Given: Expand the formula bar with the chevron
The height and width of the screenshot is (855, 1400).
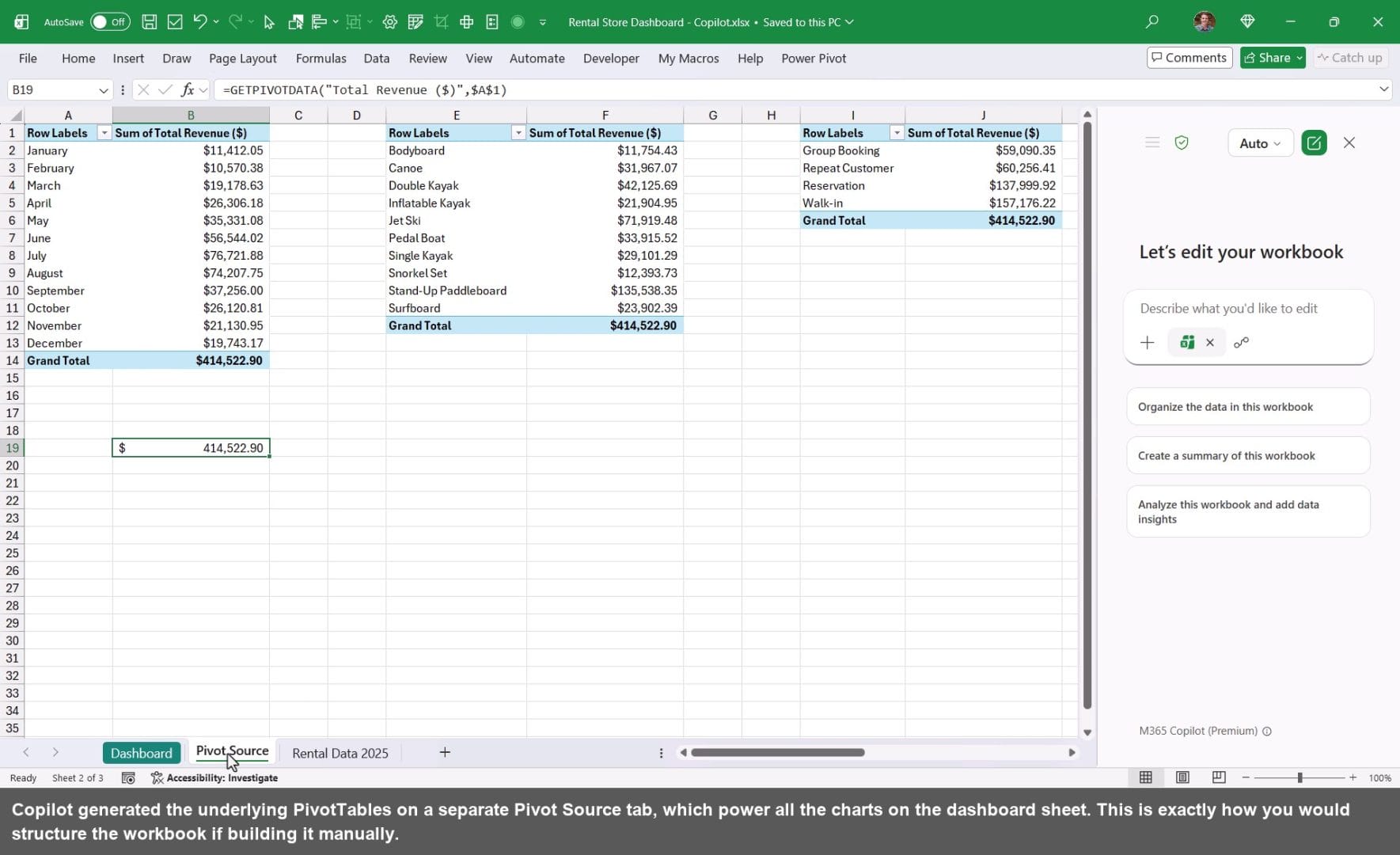Looking at the screenshot, I should [1383, 89].
